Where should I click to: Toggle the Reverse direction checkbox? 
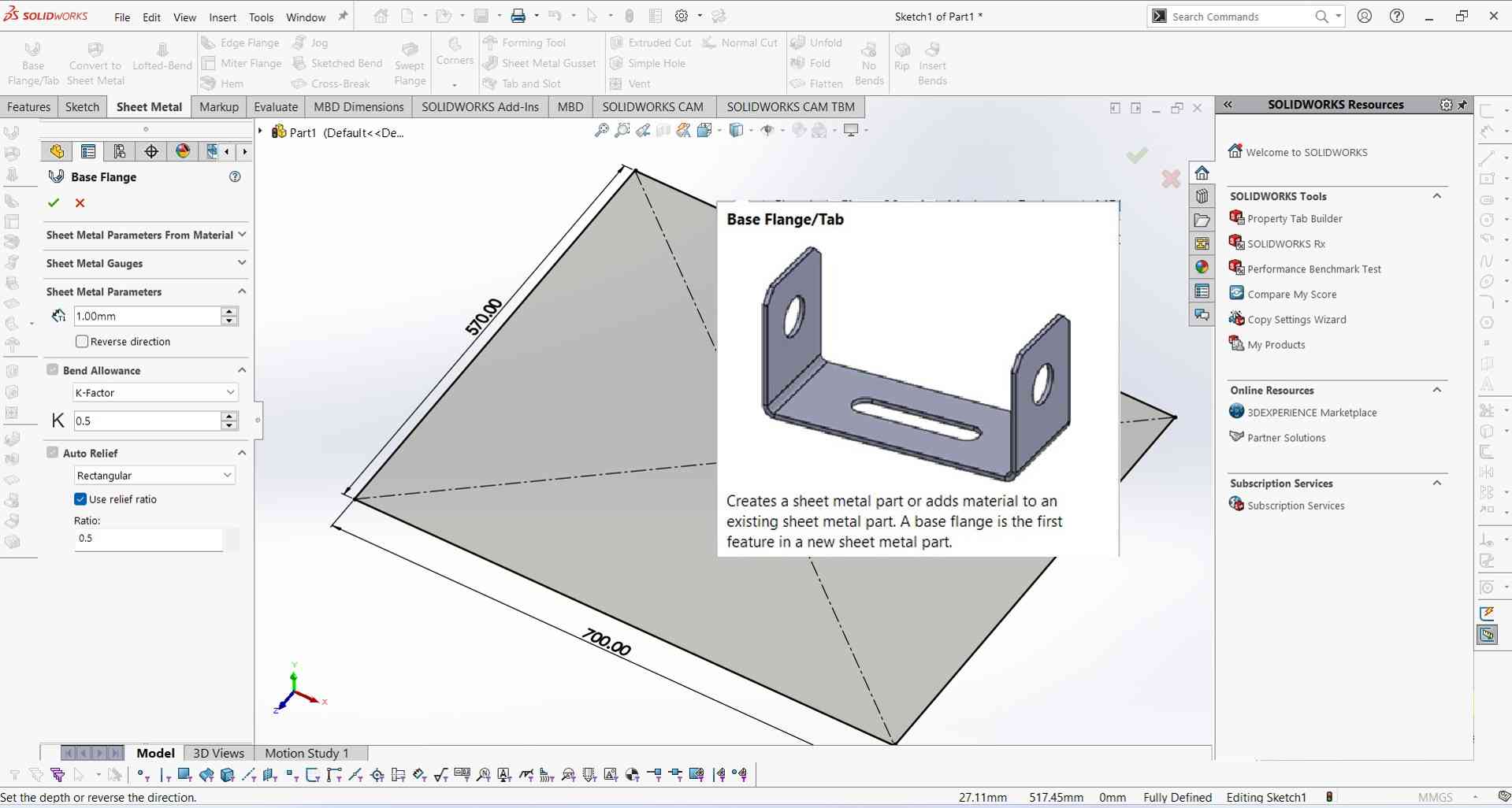click(81, 341)
